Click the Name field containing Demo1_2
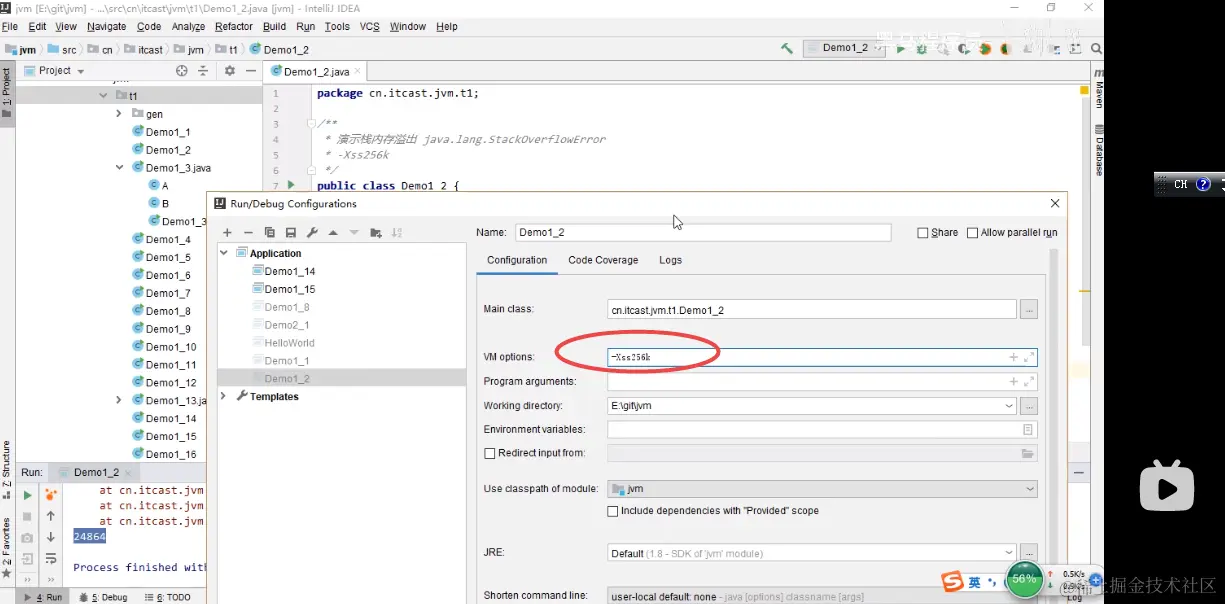The height and width of the screenshot is (604, 1225). (703, 232)
